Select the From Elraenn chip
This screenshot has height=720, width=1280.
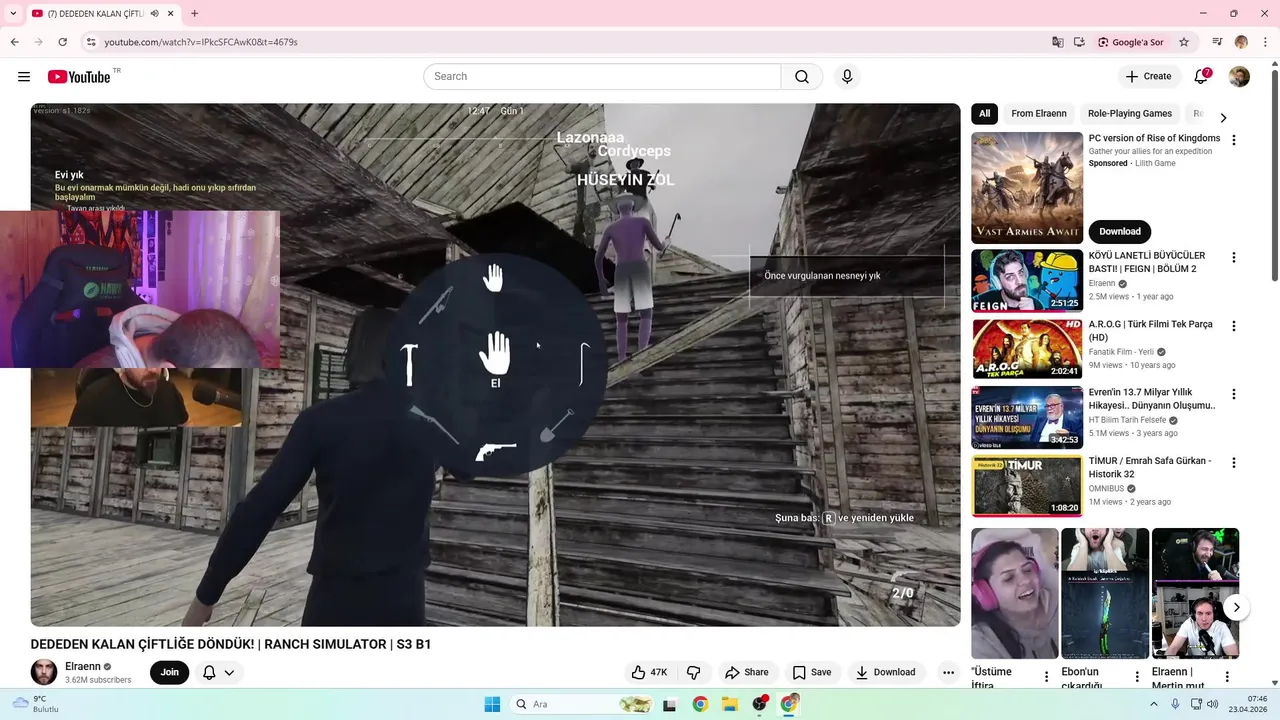coord(1039,114)
